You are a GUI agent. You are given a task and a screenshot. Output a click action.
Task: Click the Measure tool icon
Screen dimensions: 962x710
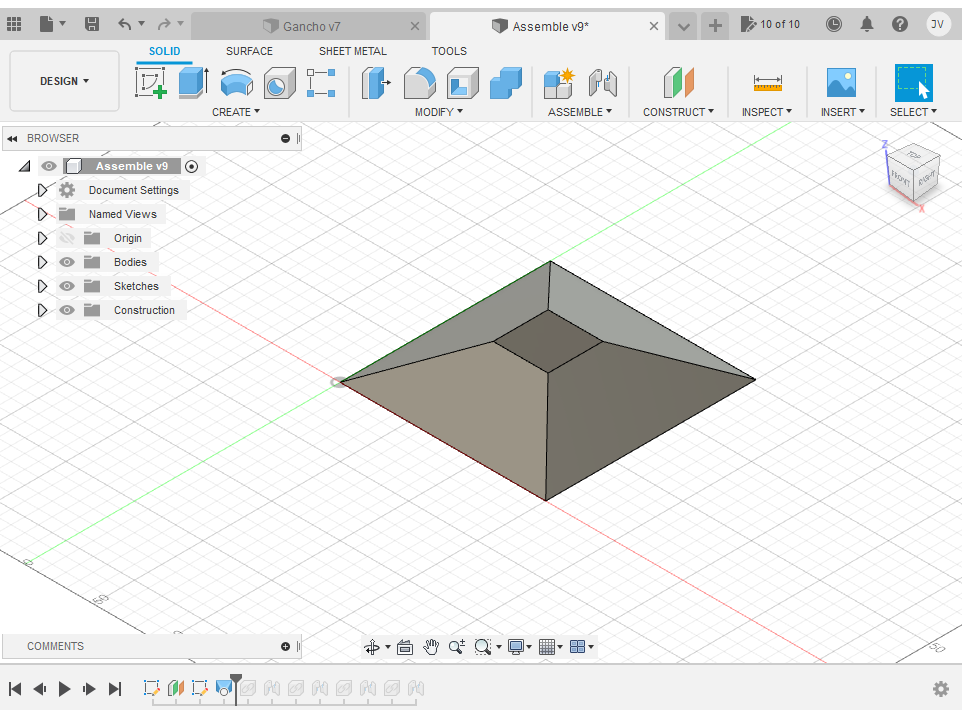click(x=768, y=83)
